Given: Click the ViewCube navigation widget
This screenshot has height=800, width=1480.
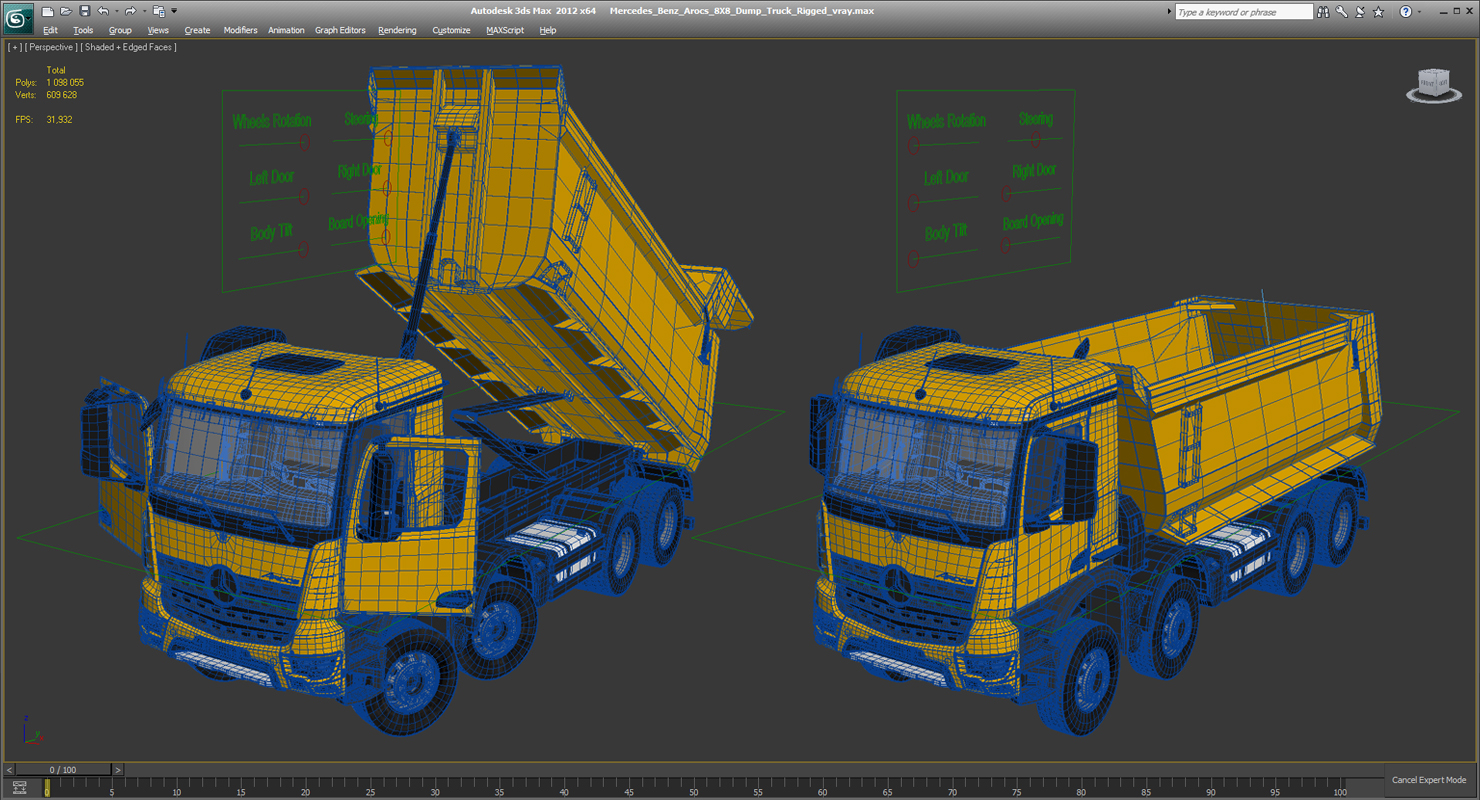Looking at the screenshot, I should point(1434,85).
